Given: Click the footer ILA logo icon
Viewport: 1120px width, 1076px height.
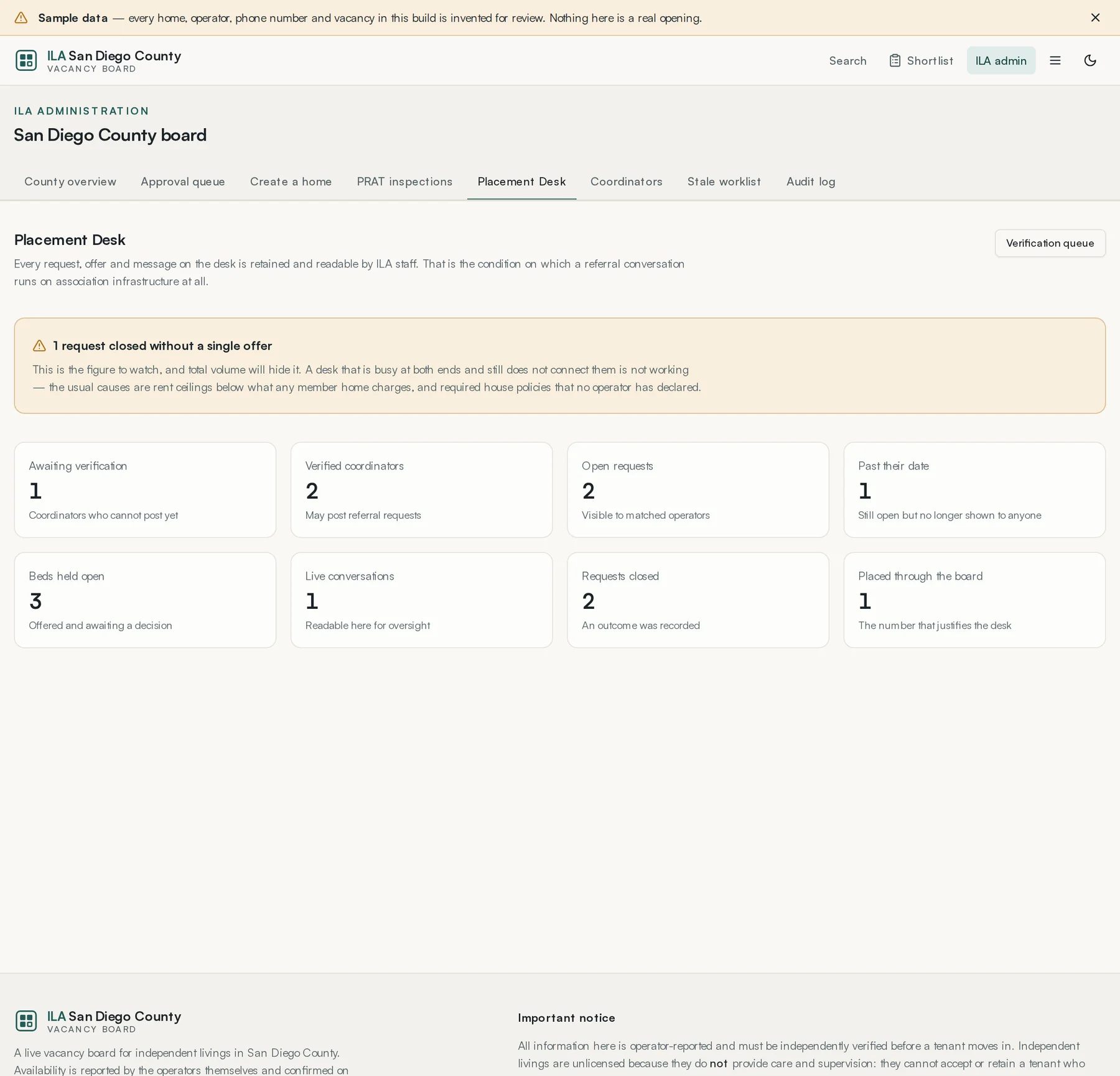Looking at the screenshot, I should point(26,1021).
